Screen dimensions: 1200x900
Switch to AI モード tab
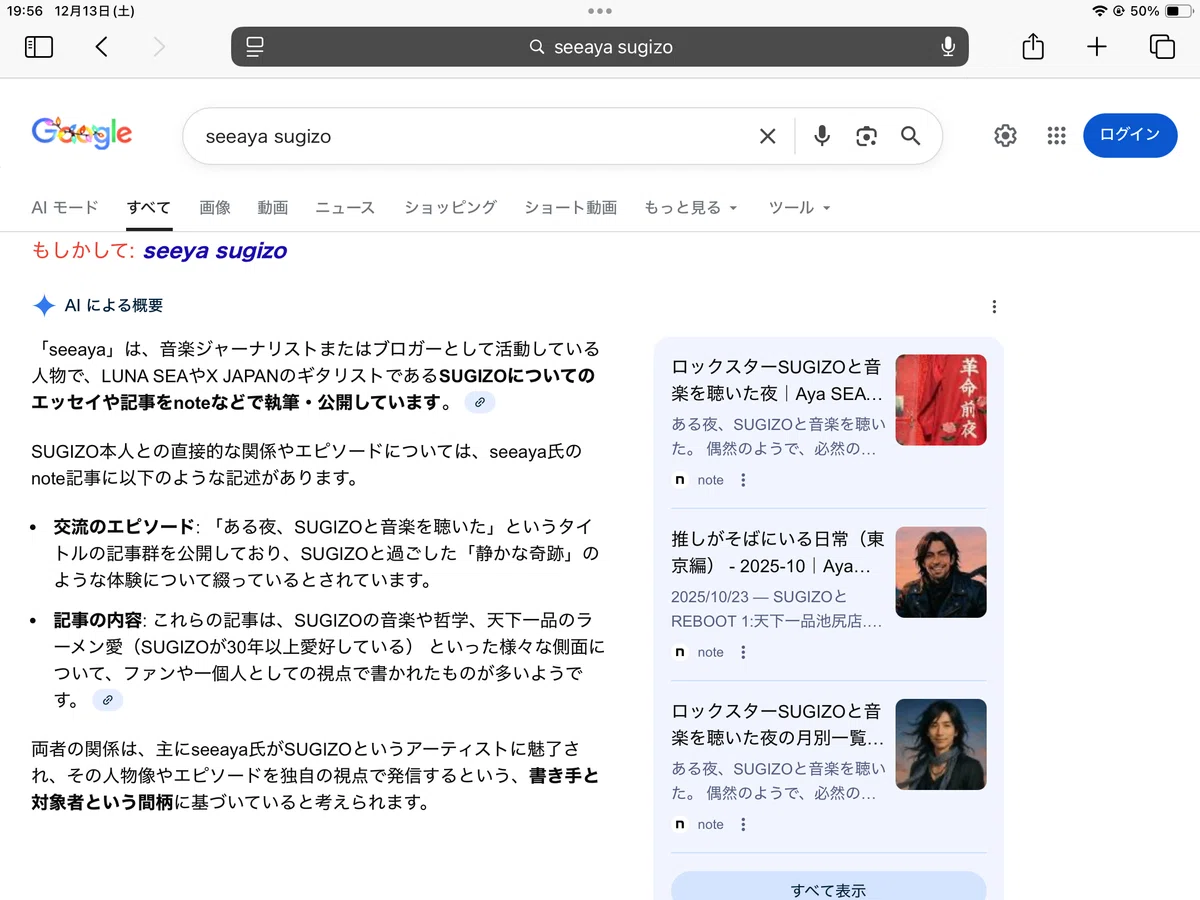pyautogui.click(x=65, y=207)
